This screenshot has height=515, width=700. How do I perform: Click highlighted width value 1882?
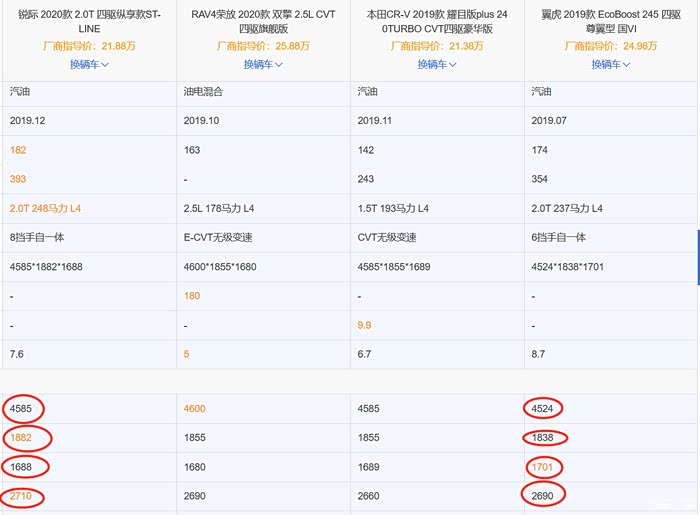(21, 438)
